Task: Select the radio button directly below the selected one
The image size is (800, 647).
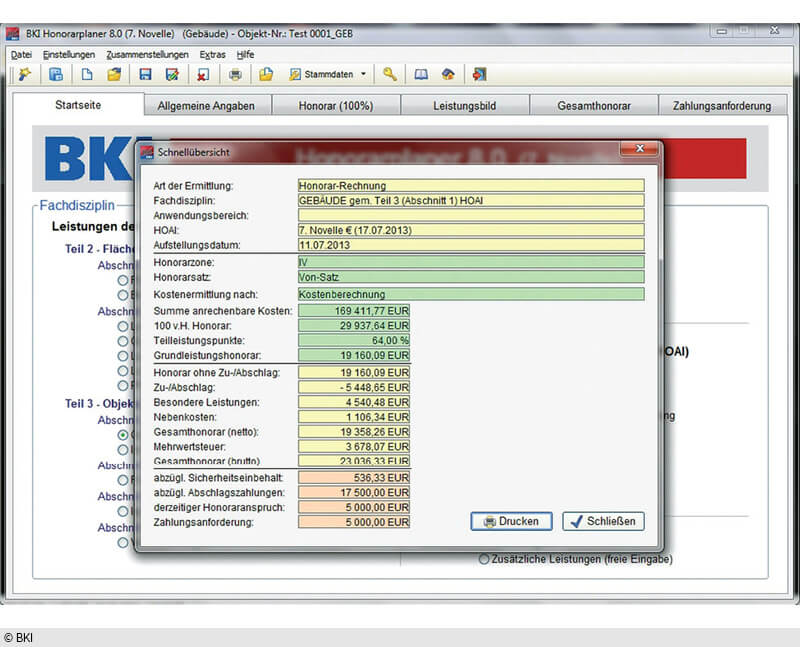Action: point(123,450)
